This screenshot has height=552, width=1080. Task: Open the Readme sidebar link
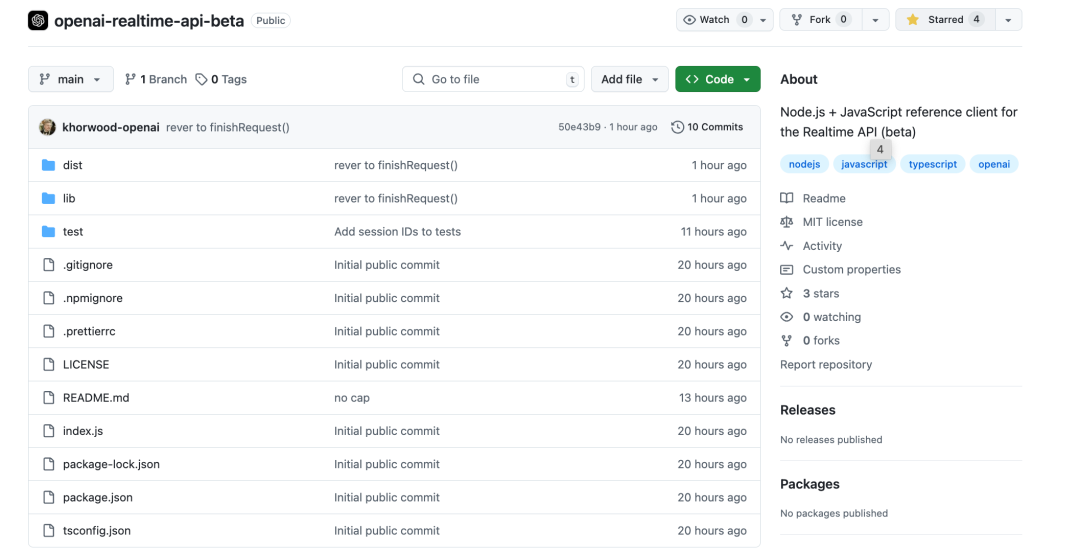824,198
